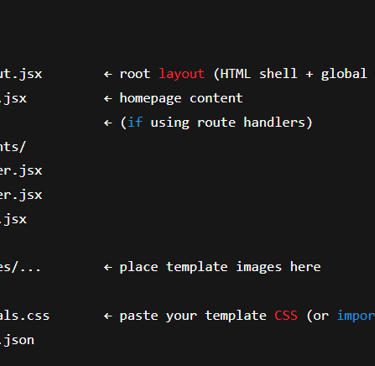Click the red "layout" keyword
Viewport: 375px width, 366px height.
pos(182,74)
